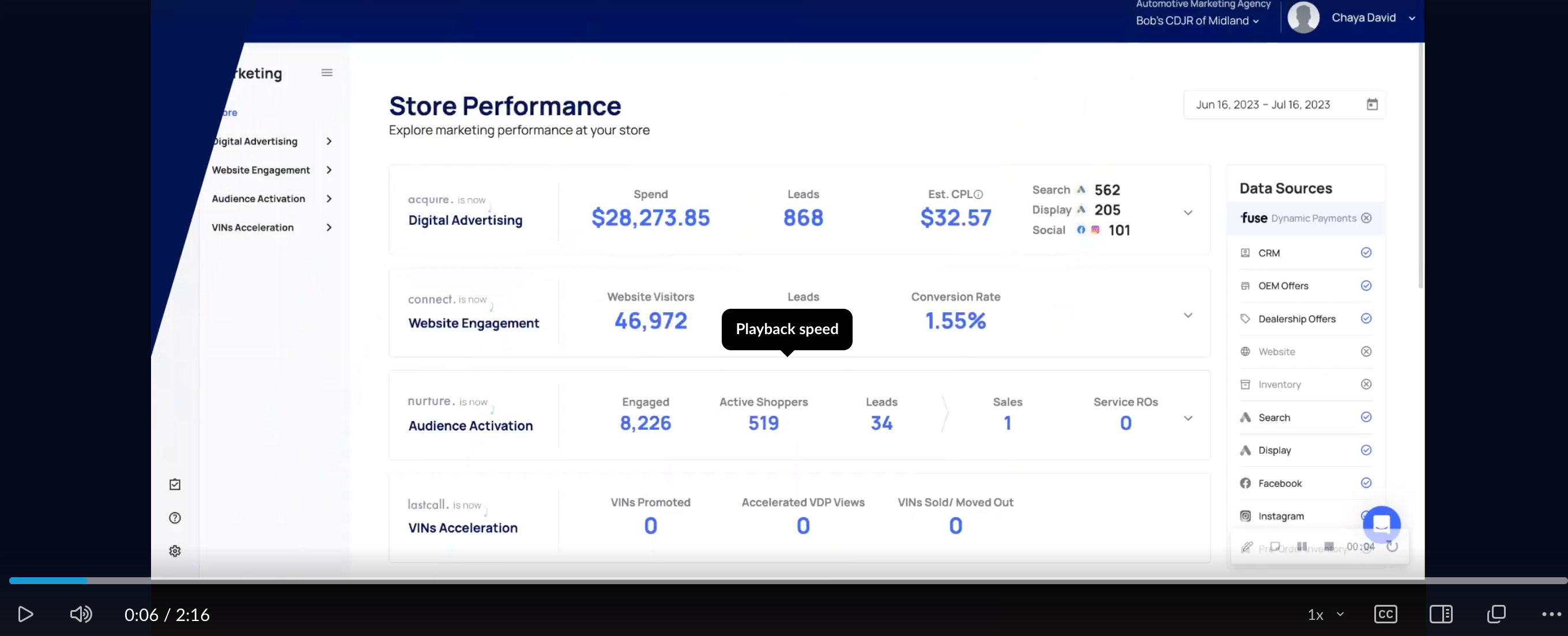
Task: Expand the Digital Advertising card chevron
Action: tap(1188, 212)
